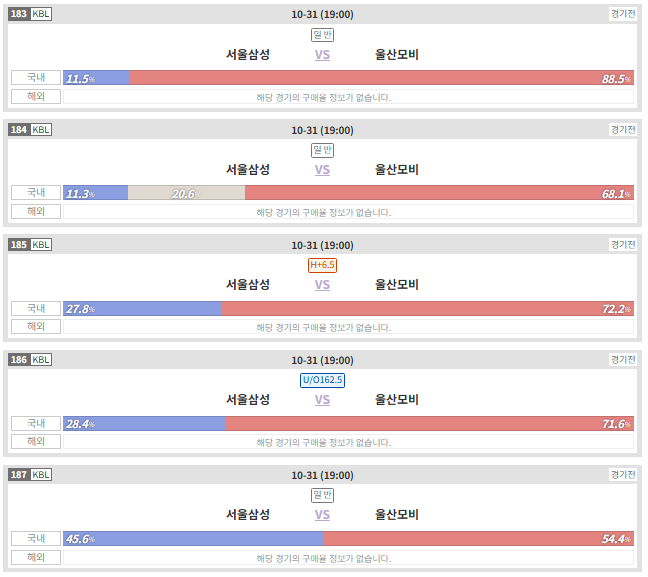The image size is (648, 577).
Task: Click the 88.5% red bar segment
Action: [381, 78]
